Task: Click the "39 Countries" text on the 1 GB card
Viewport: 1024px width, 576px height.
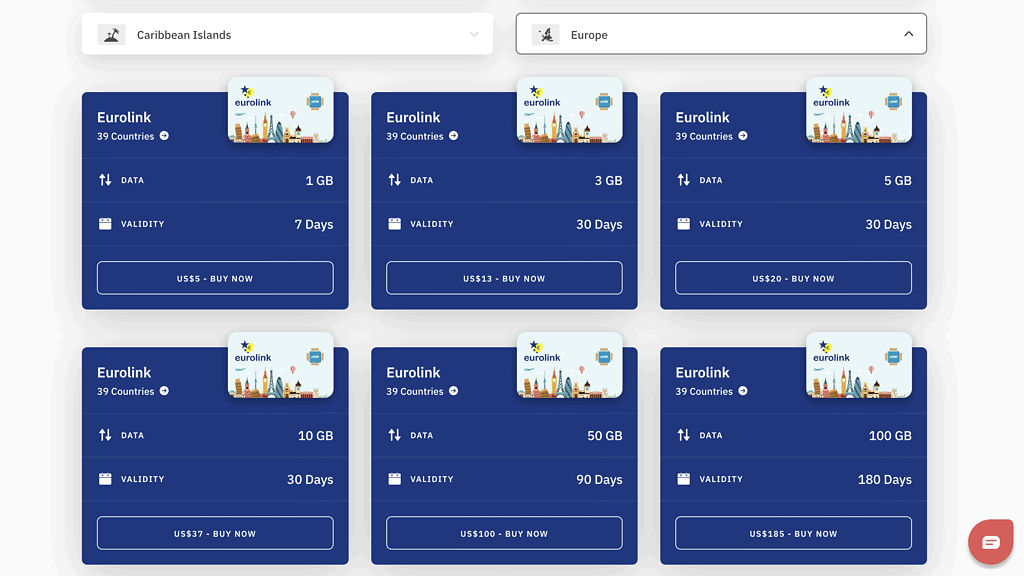Action: point(126,136)
